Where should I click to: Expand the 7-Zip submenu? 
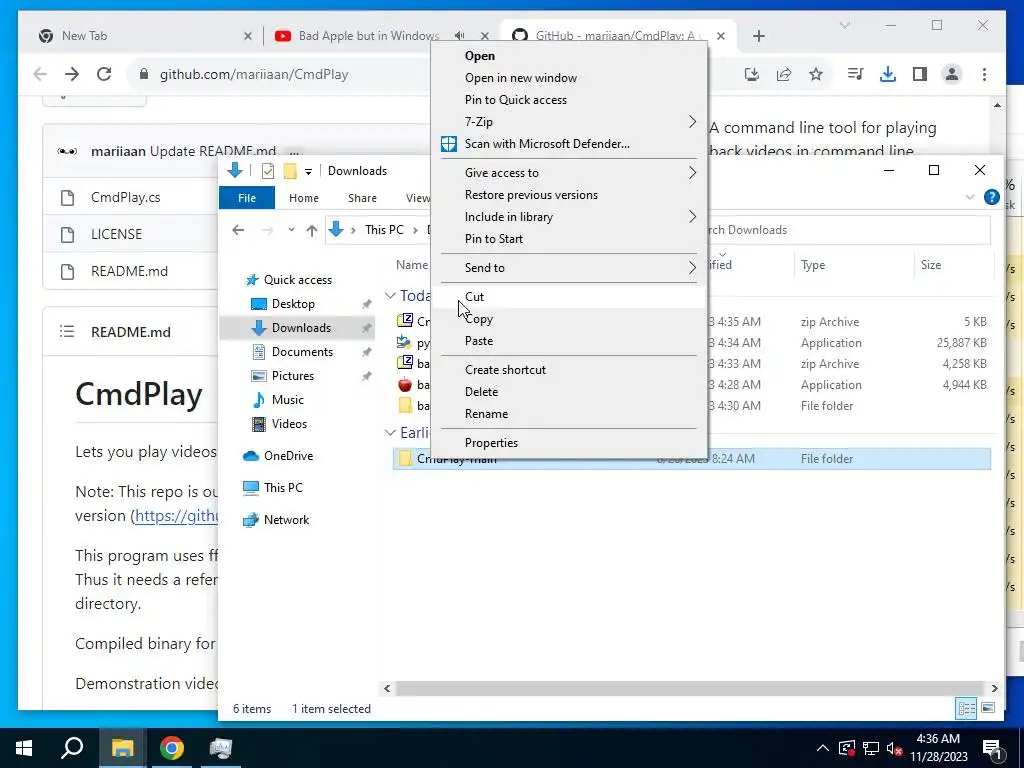pyautogui.click(x=569, y=122)
